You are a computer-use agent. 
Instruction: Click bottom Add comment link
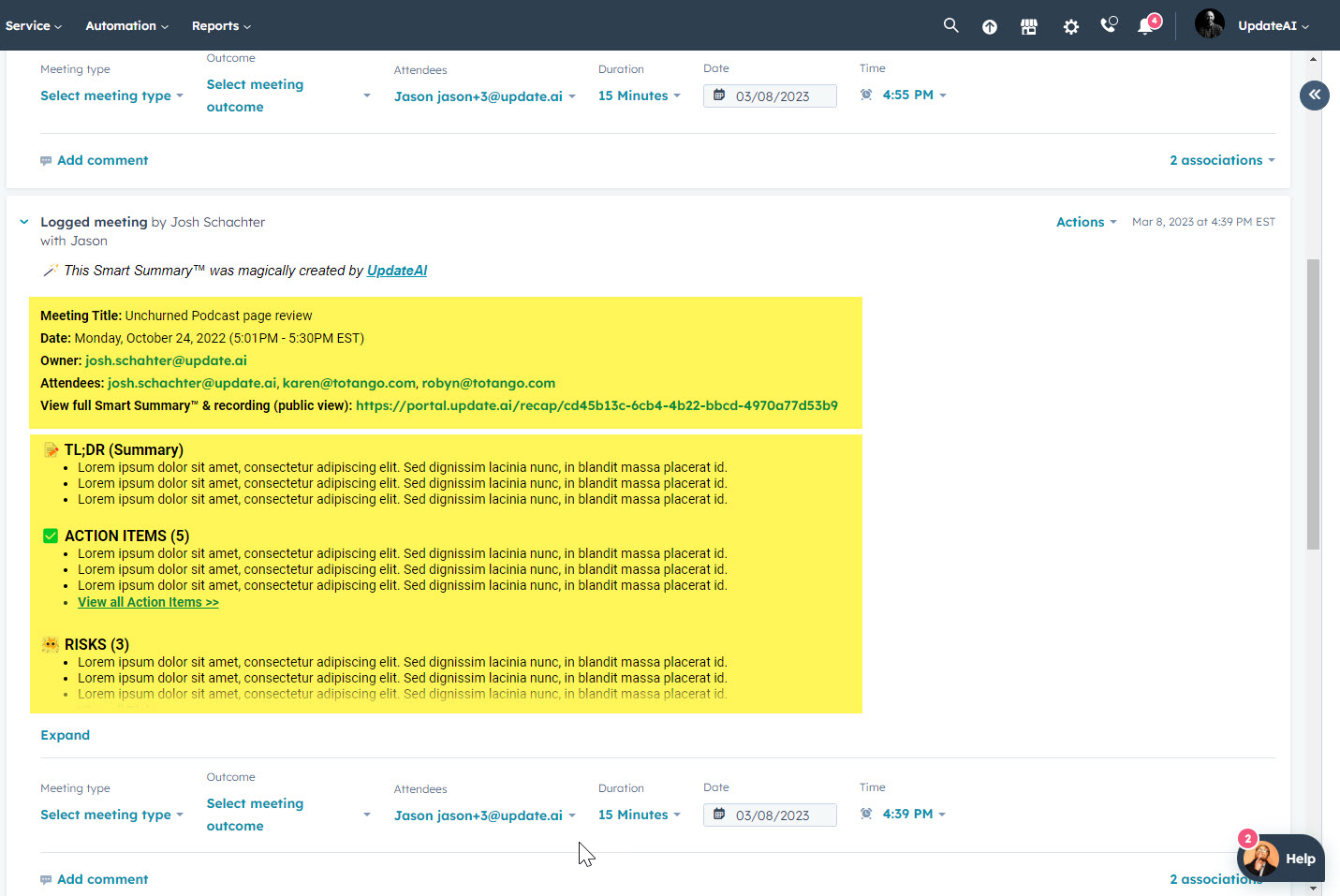tap(102, 879)
